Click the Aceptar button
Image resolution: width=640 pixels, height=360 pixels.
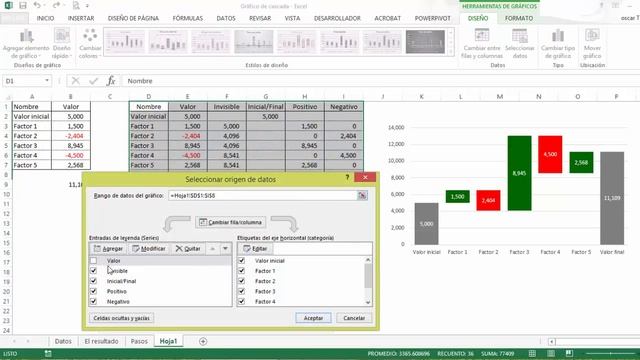(313, 318)
